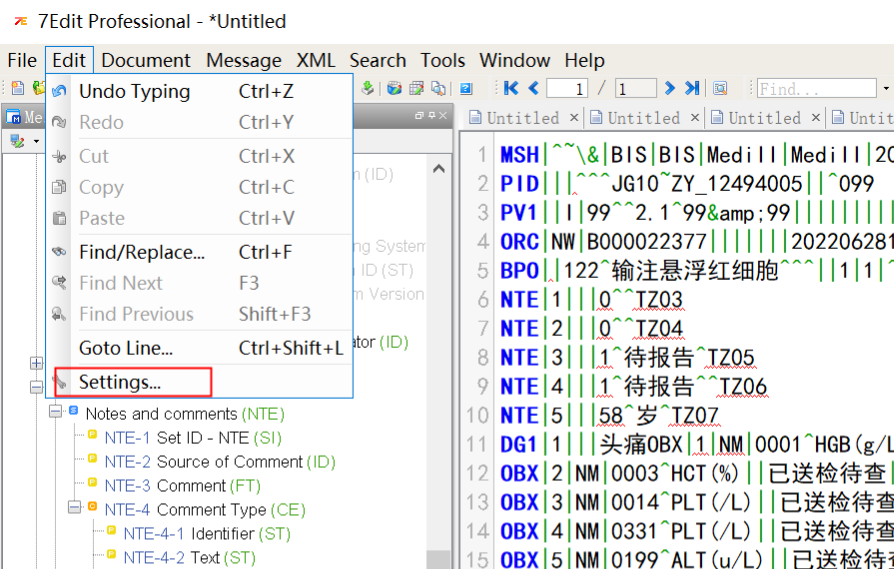Open the panel view dropdown arrow
Viewport: 894px width, 569px height.
pos(36,142)
